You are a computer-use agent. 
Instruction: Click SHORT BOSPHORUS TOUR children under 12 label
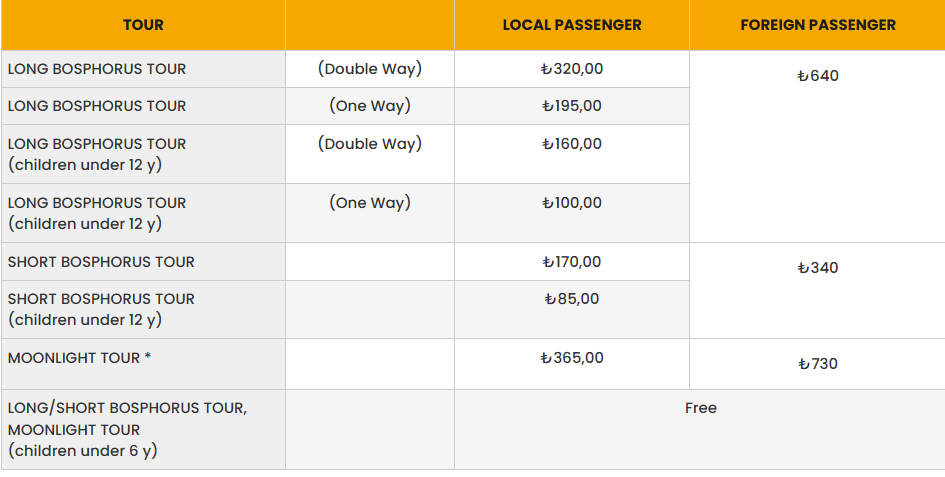point(101,309)
